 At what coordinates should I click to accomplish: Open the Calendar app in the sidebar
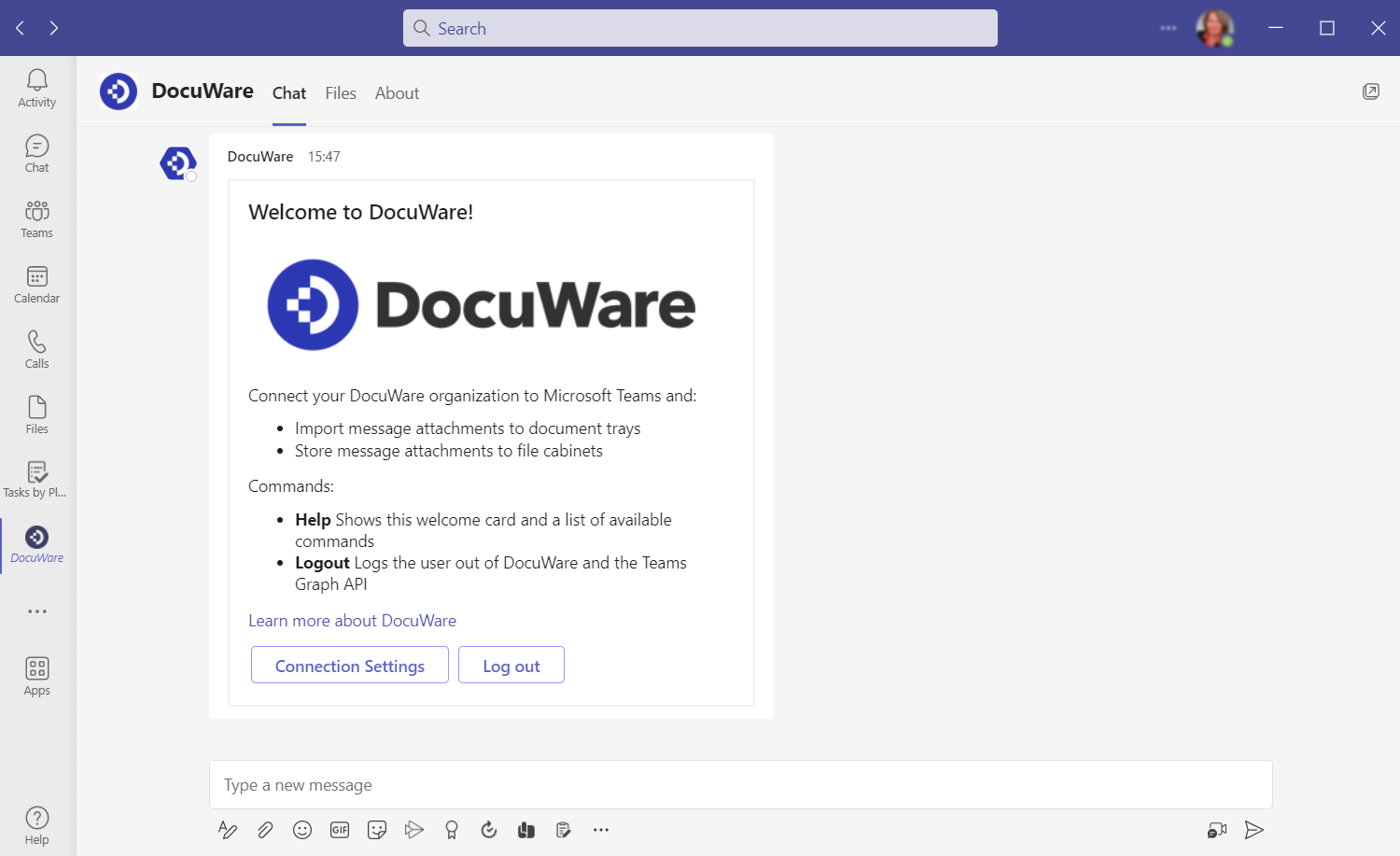pyautogui.click(x=37, y=285)
